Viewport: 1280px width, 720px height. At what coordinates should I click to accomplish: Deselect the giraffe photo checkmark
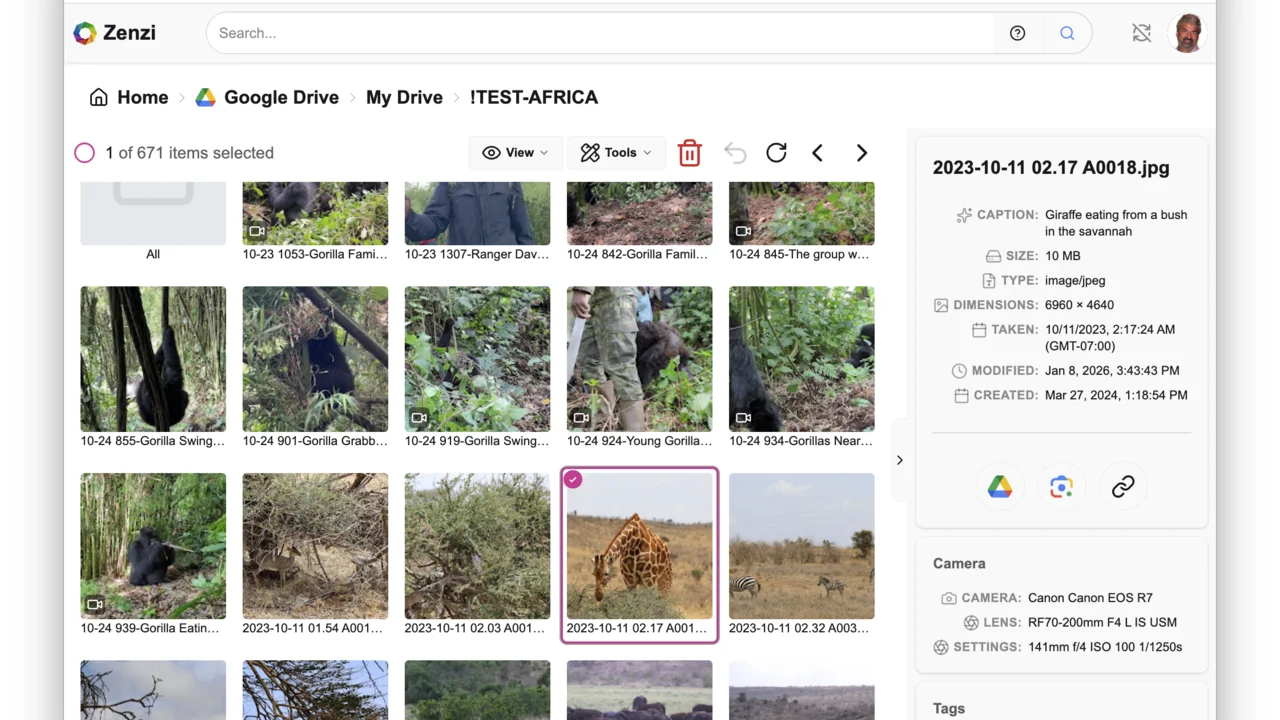573,480
